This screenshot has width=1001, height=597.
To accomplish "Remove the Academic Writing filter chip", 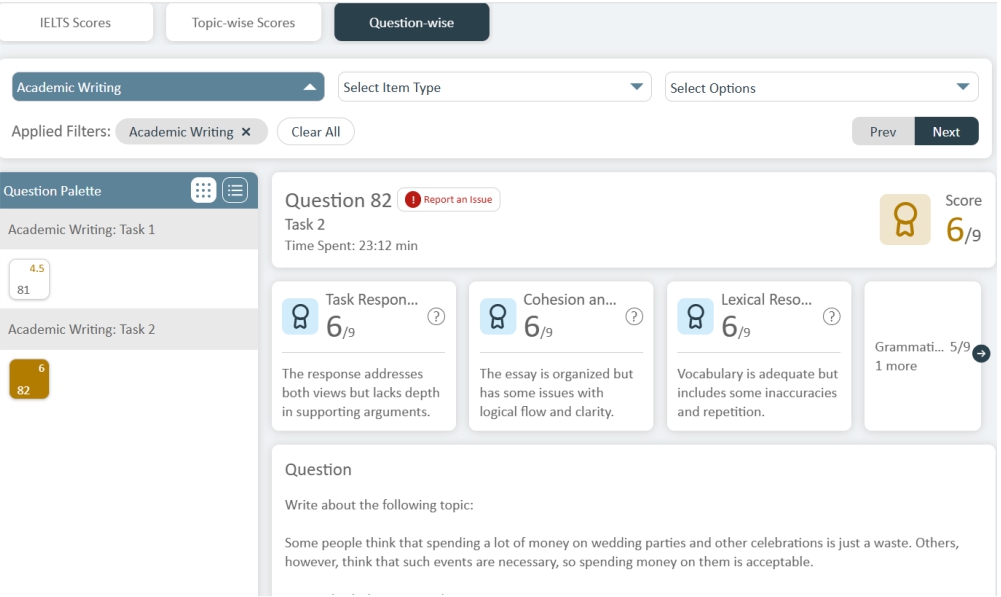I will [246, 132].
